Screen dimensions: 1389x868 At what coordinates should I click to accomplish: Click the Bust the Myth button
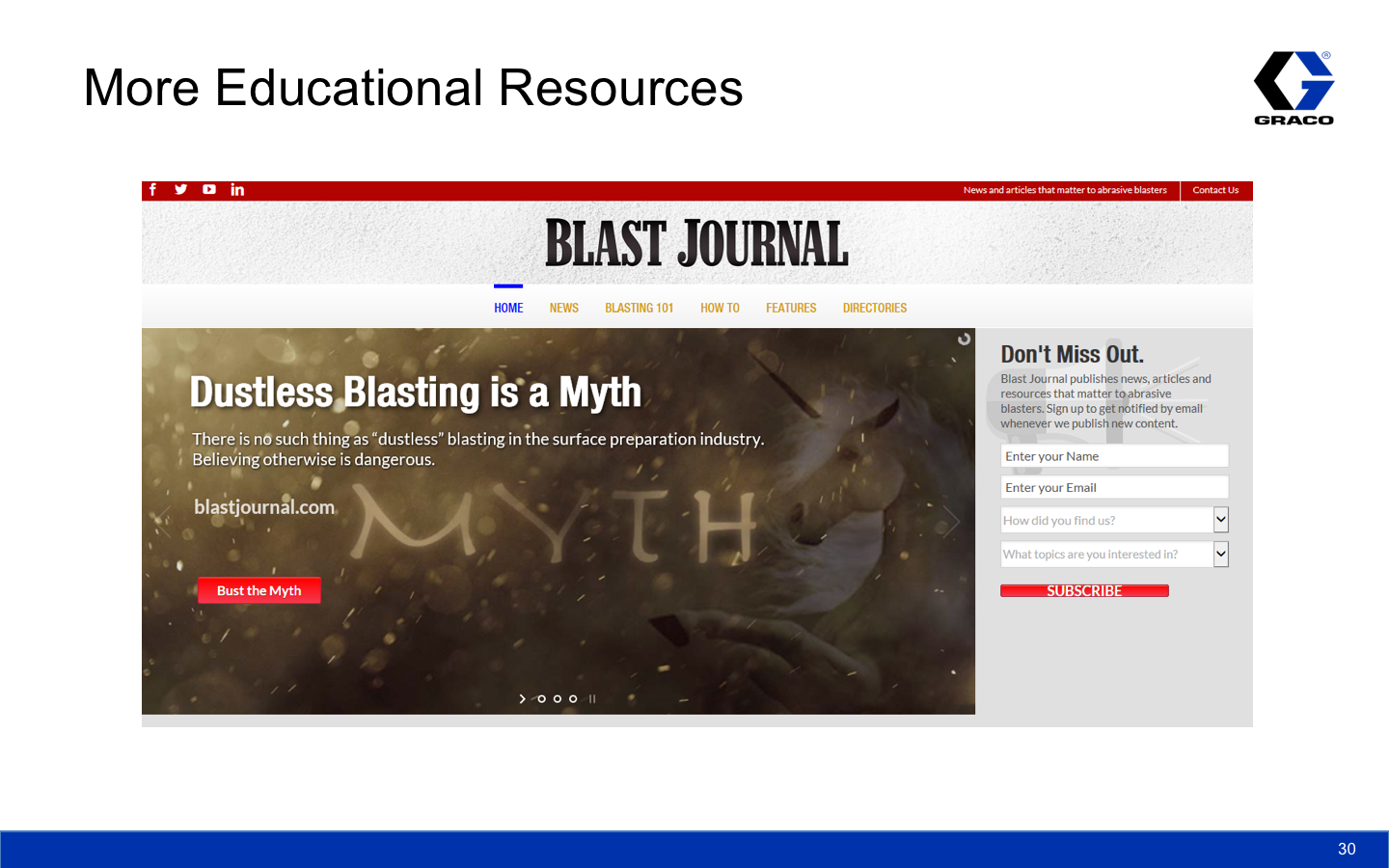point(259,590)
